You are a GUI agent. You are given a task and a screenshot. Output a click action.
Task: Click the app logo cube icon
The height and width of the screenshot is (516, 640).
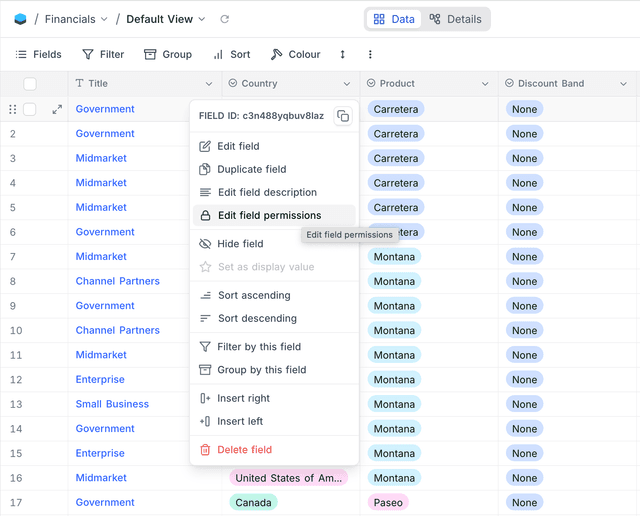point(21,19)
